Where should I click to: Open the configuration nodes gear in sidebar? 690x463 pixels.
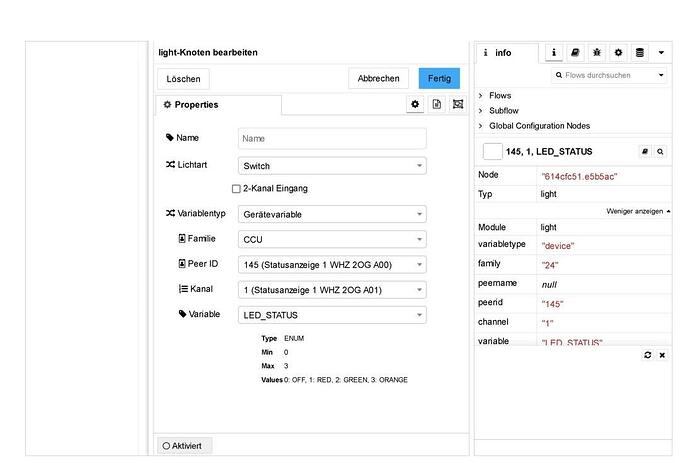tap(618, 52)
